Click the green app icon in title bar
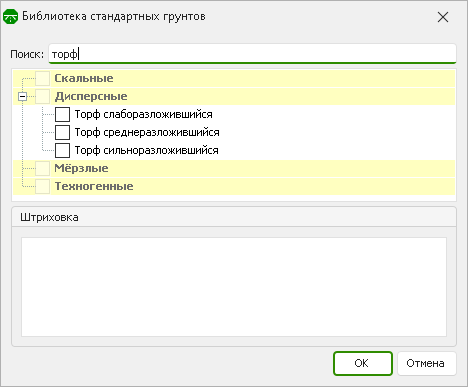 [10, 16]
